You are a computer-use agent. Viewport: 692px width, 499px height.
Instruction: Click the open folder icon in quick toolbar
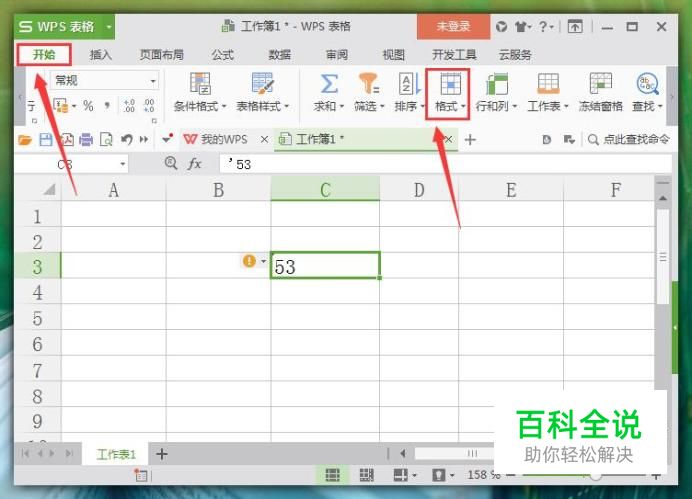click(25, 140)
